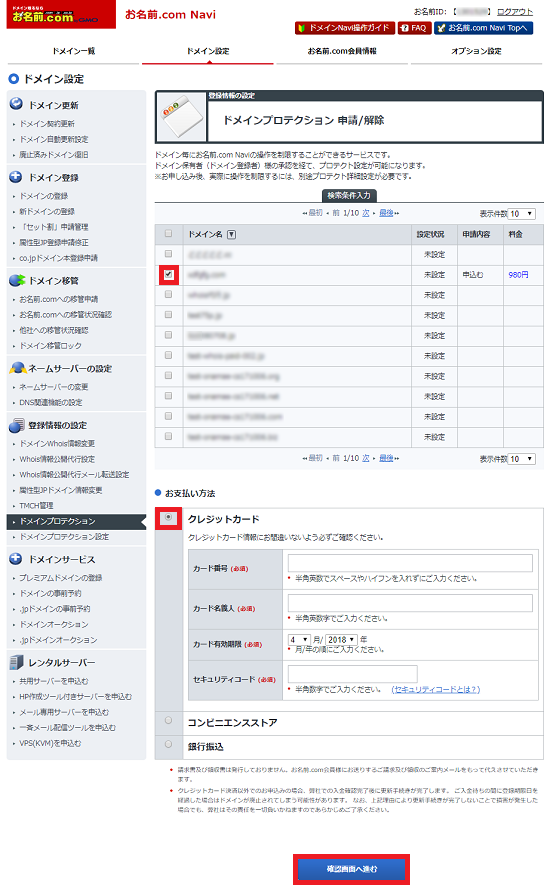
Task: Click the ドメイン移管 arrows icon
Action: pyautogui.click(x=17, y=280)
